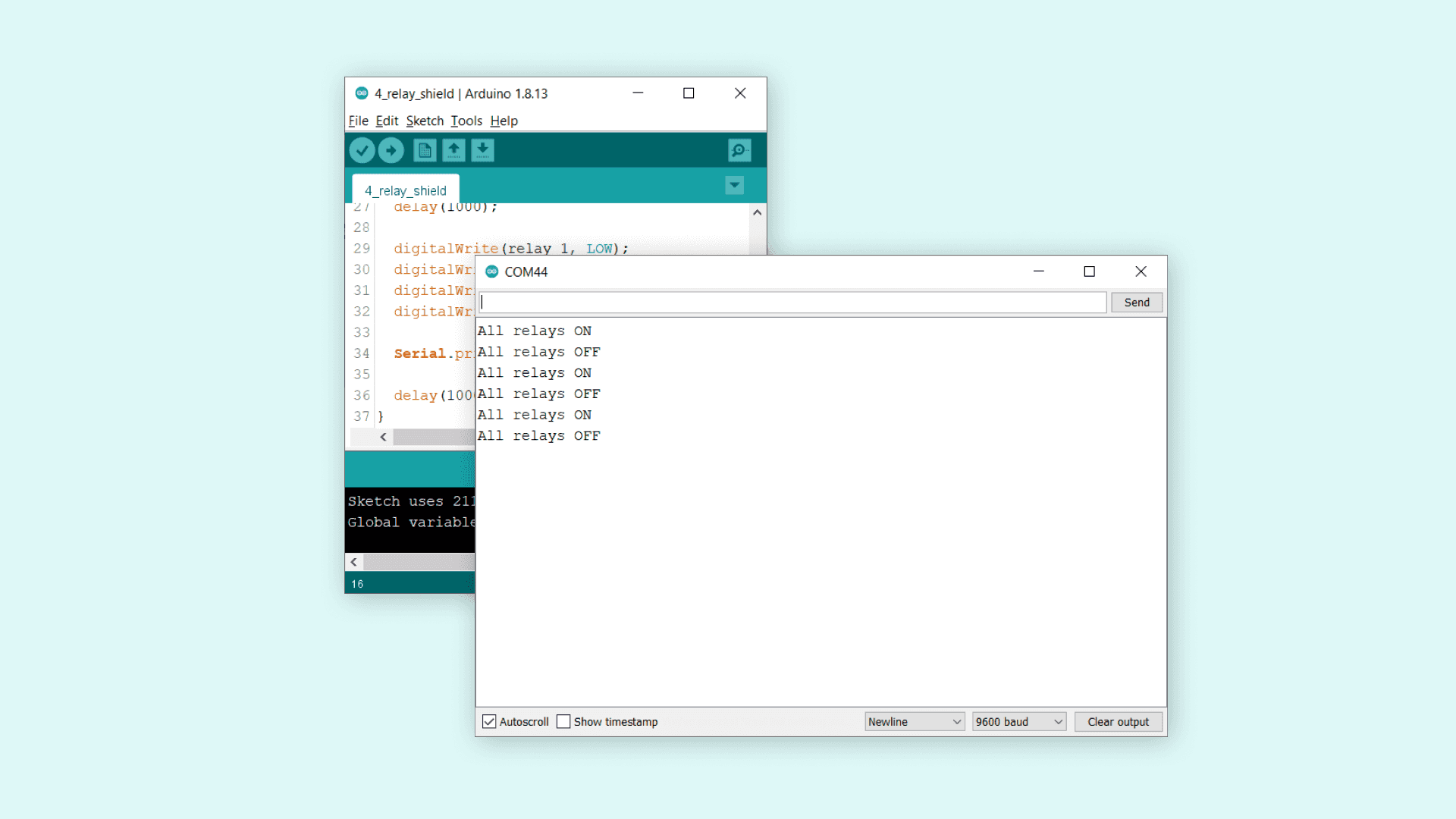Disable the Autoscroll checkbox
Screen dimensions: 1456x819
[489, 721]
